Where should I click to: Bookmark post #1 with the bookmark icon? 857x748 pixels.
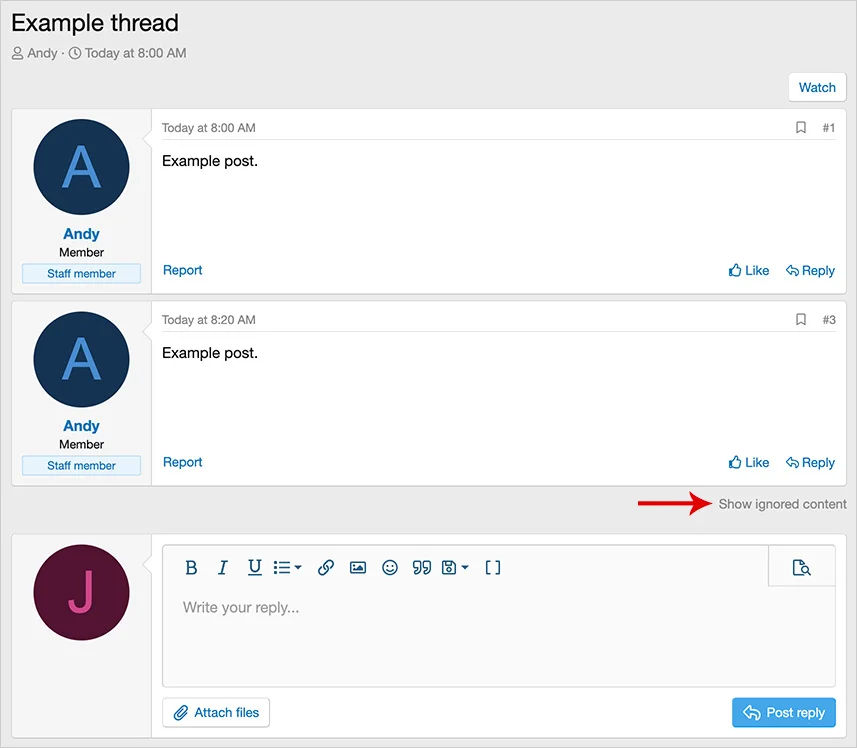coord(801,128)
